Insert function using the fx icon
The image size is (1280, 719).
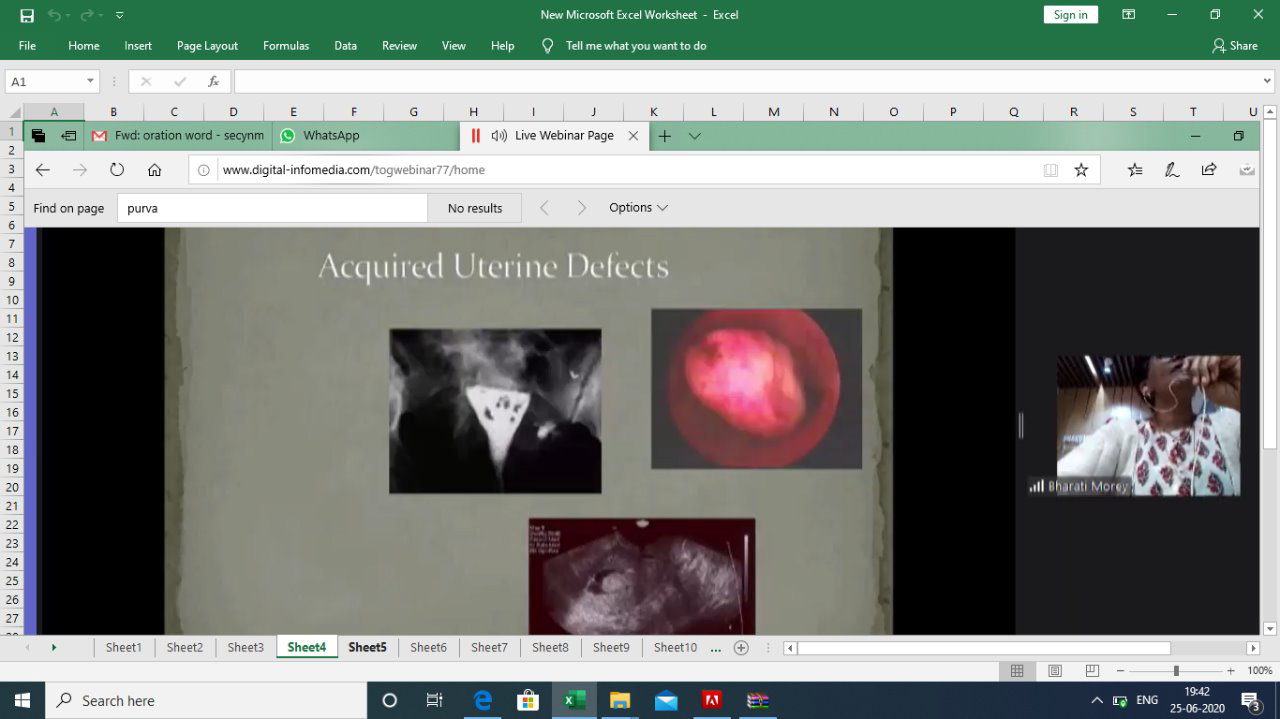click(x=213, y=82)
